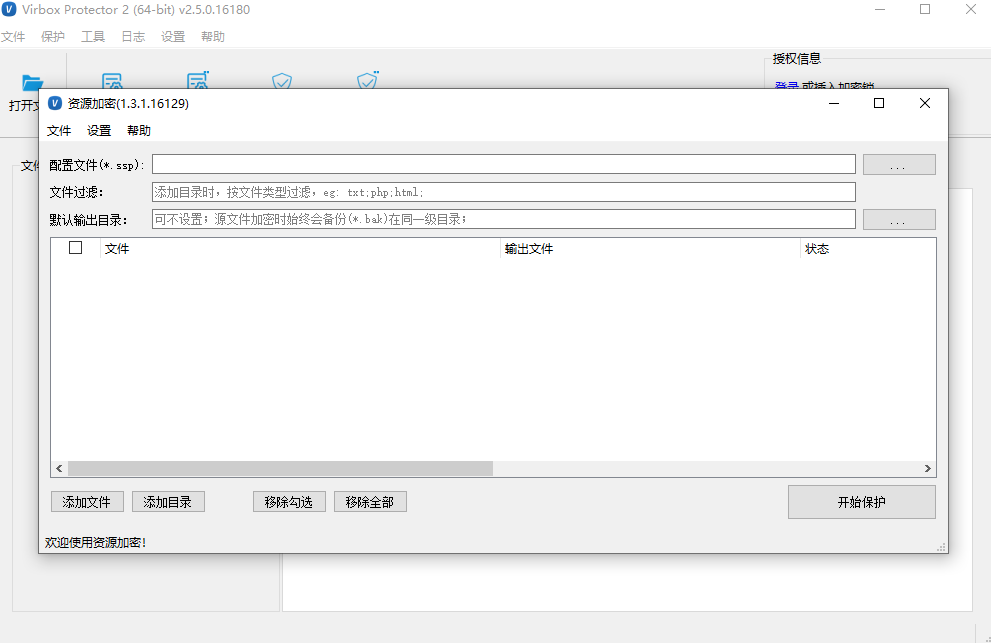Click the 登录 link in 授权信息 panel
This screenshot has height=643, width=991.
click(787, 85)
